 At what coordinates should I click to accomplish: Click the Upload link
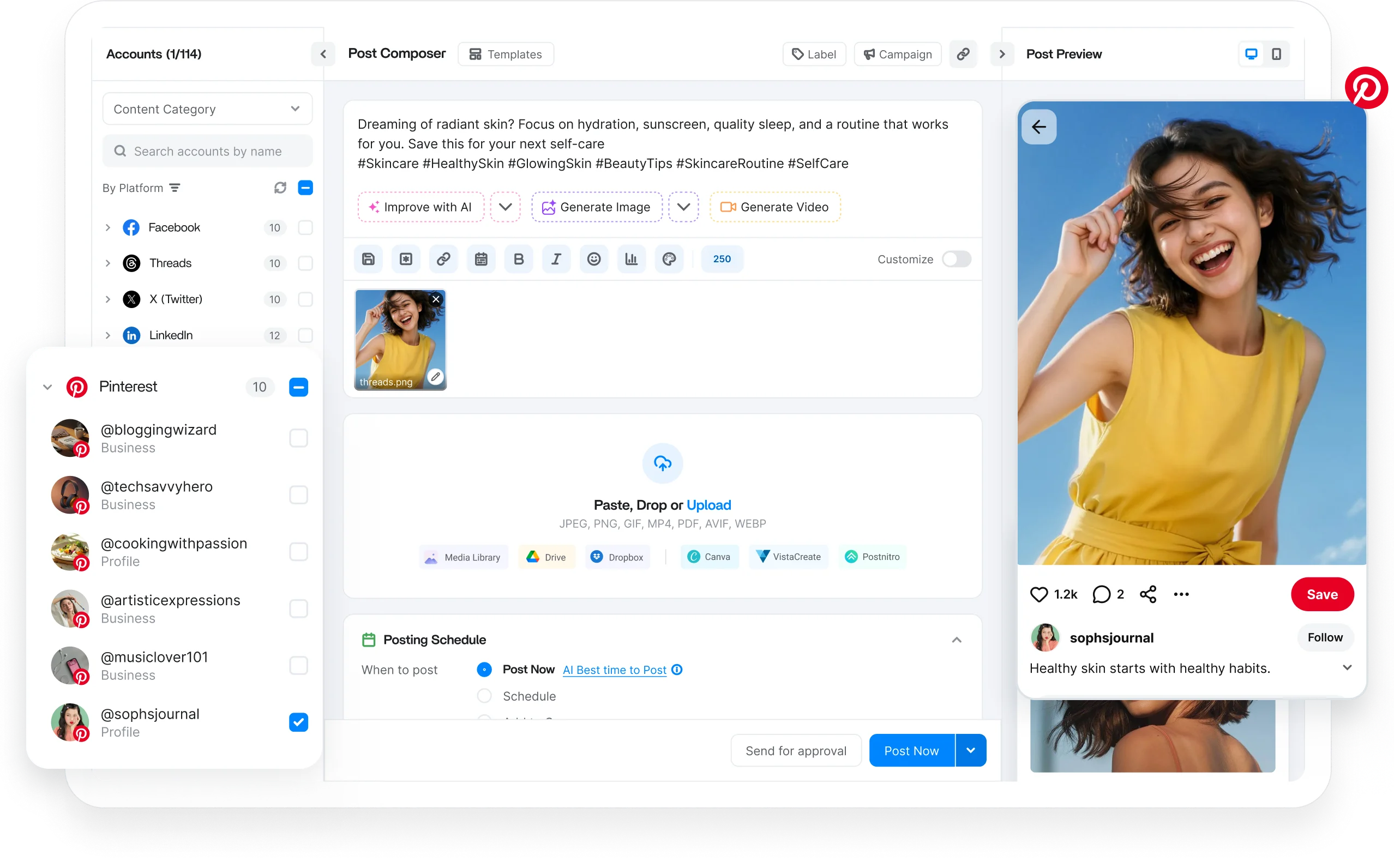coord(708,505)
